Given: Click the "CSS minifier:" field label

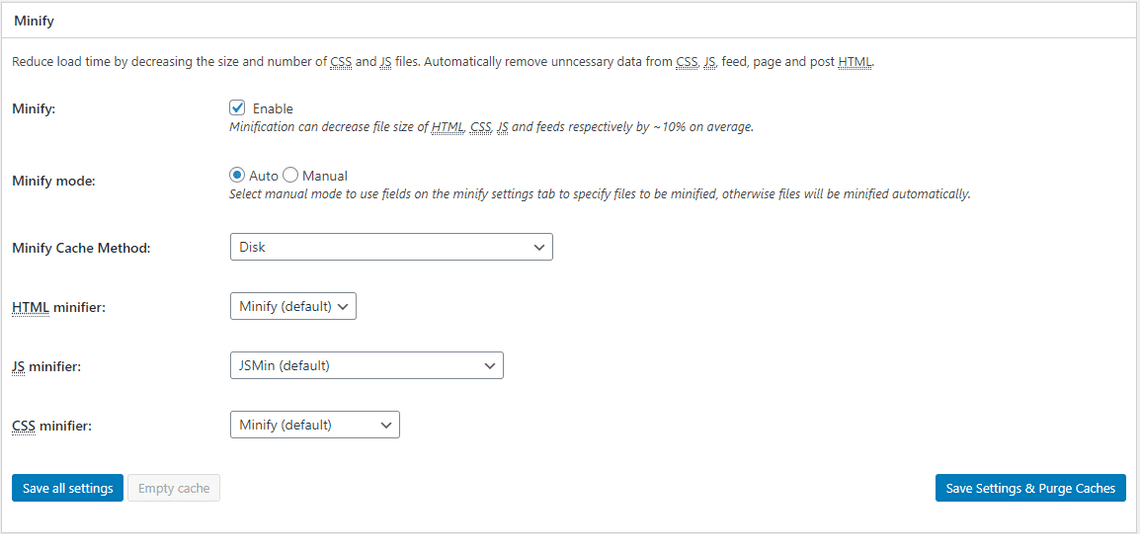Looking at the screenshot, I should [52, 426].
